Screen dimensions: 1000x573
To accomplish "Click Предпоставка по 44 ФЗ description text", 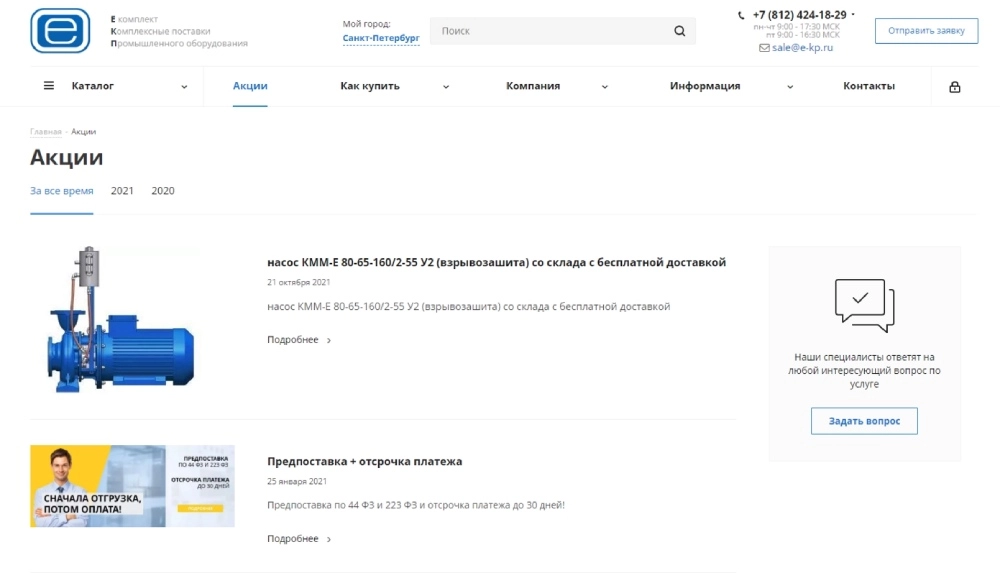I will click(x=416, y=505).
